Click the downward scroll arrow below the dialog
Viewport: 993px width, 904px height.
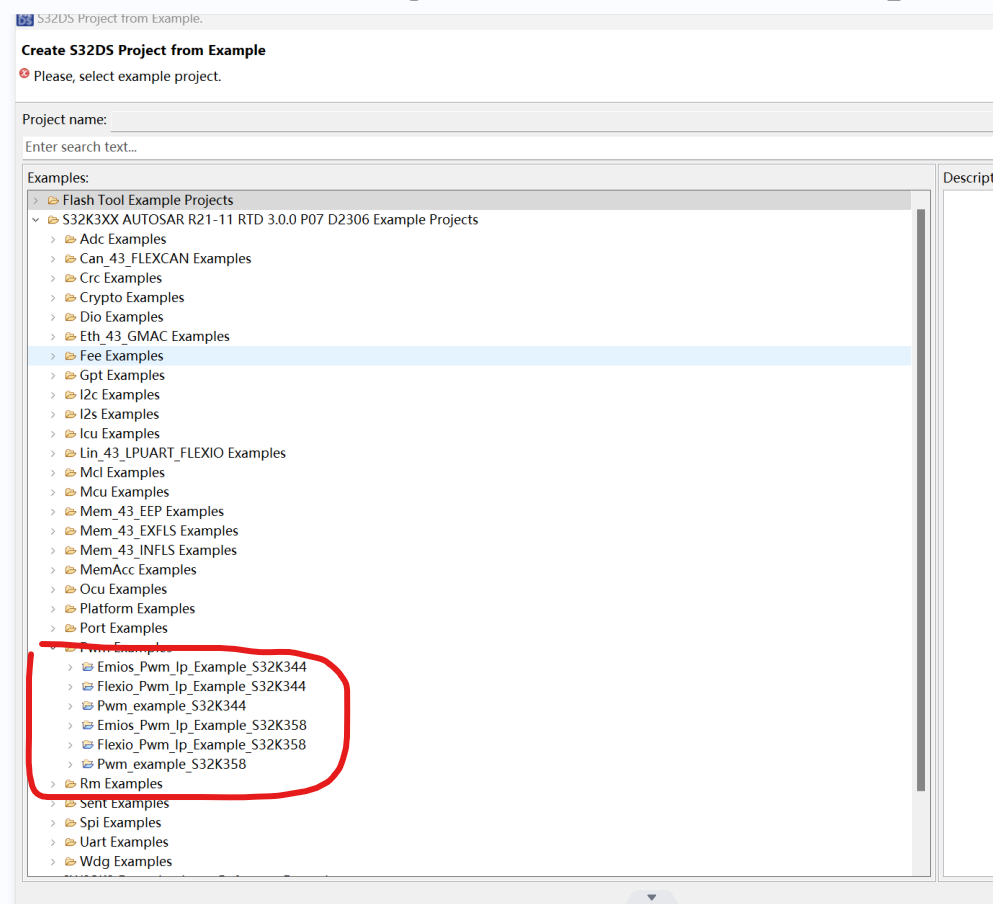pos(651,895)
